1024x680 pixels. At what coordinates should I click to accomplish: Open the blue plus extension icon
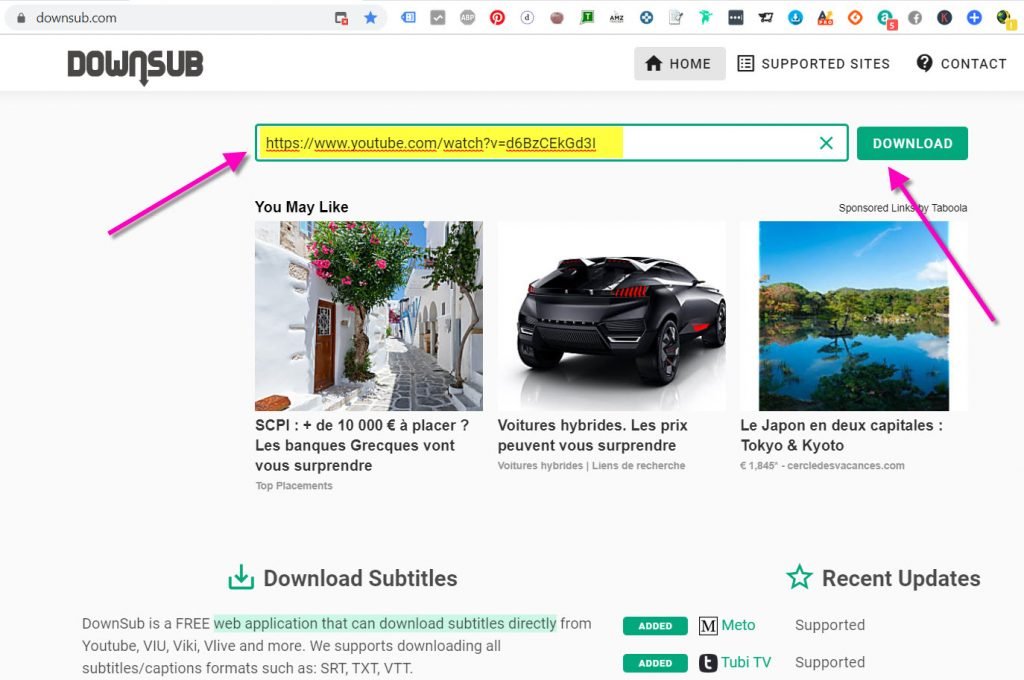click(x=974, y=18)
